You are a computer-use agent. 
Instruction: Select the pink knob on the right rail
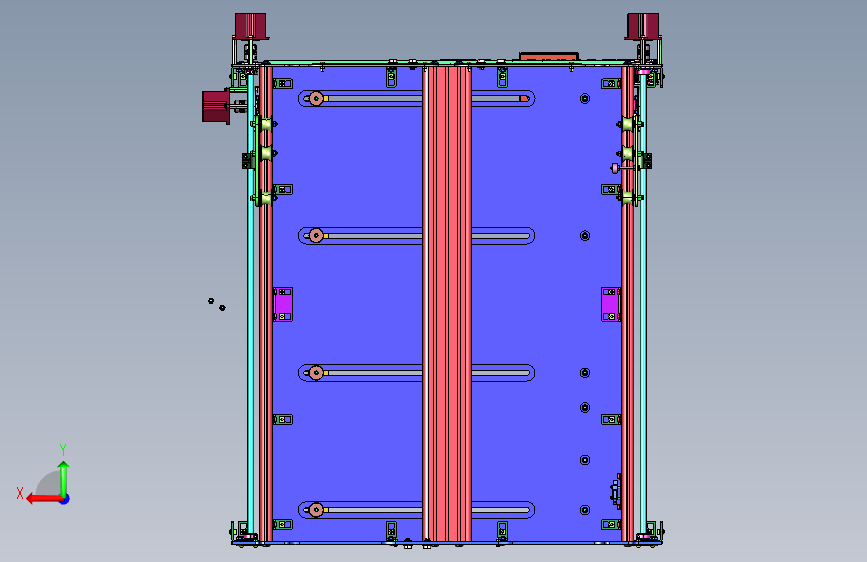[615, 168]
